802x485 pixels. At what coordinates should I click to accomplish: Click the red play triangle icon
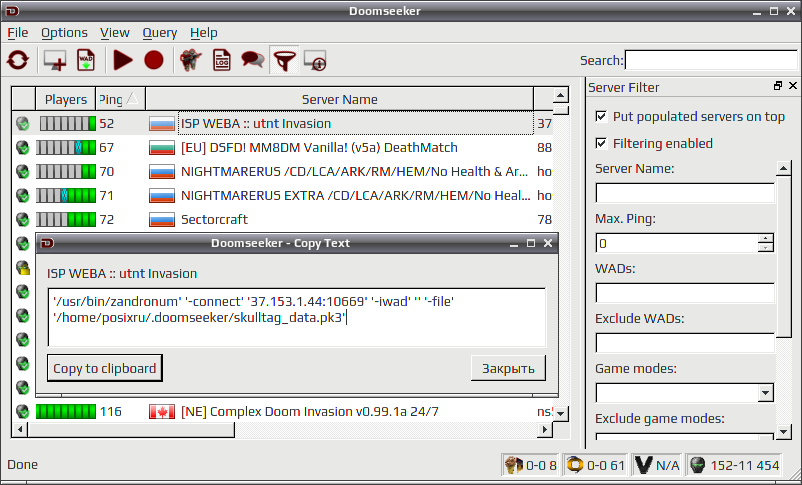(x=123, y=60)
